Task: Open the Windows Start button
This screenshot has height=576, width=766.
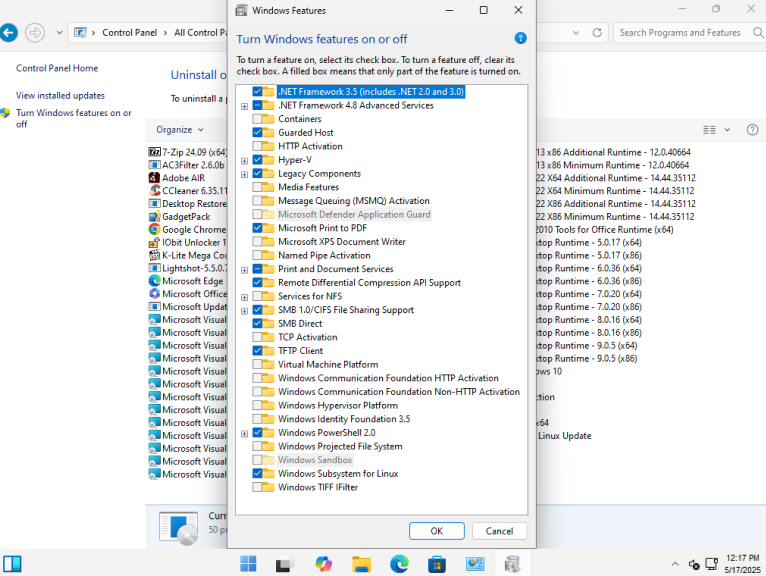Action: click(x=248, y=564)
